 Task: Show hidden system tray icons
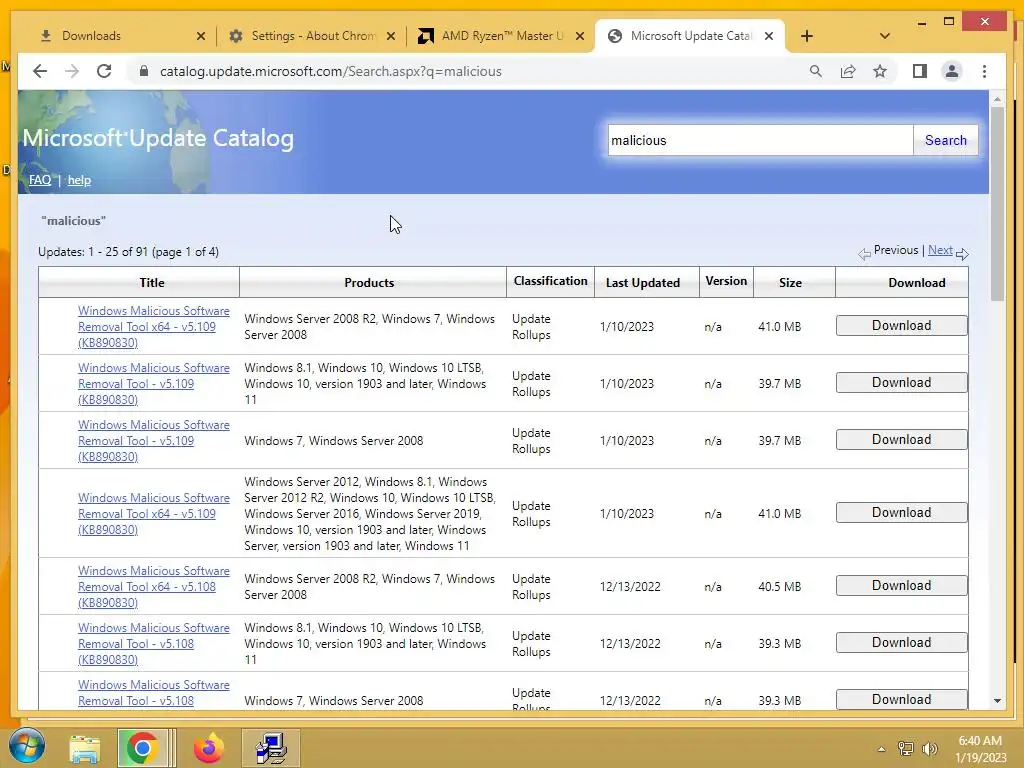coord(881,749)
